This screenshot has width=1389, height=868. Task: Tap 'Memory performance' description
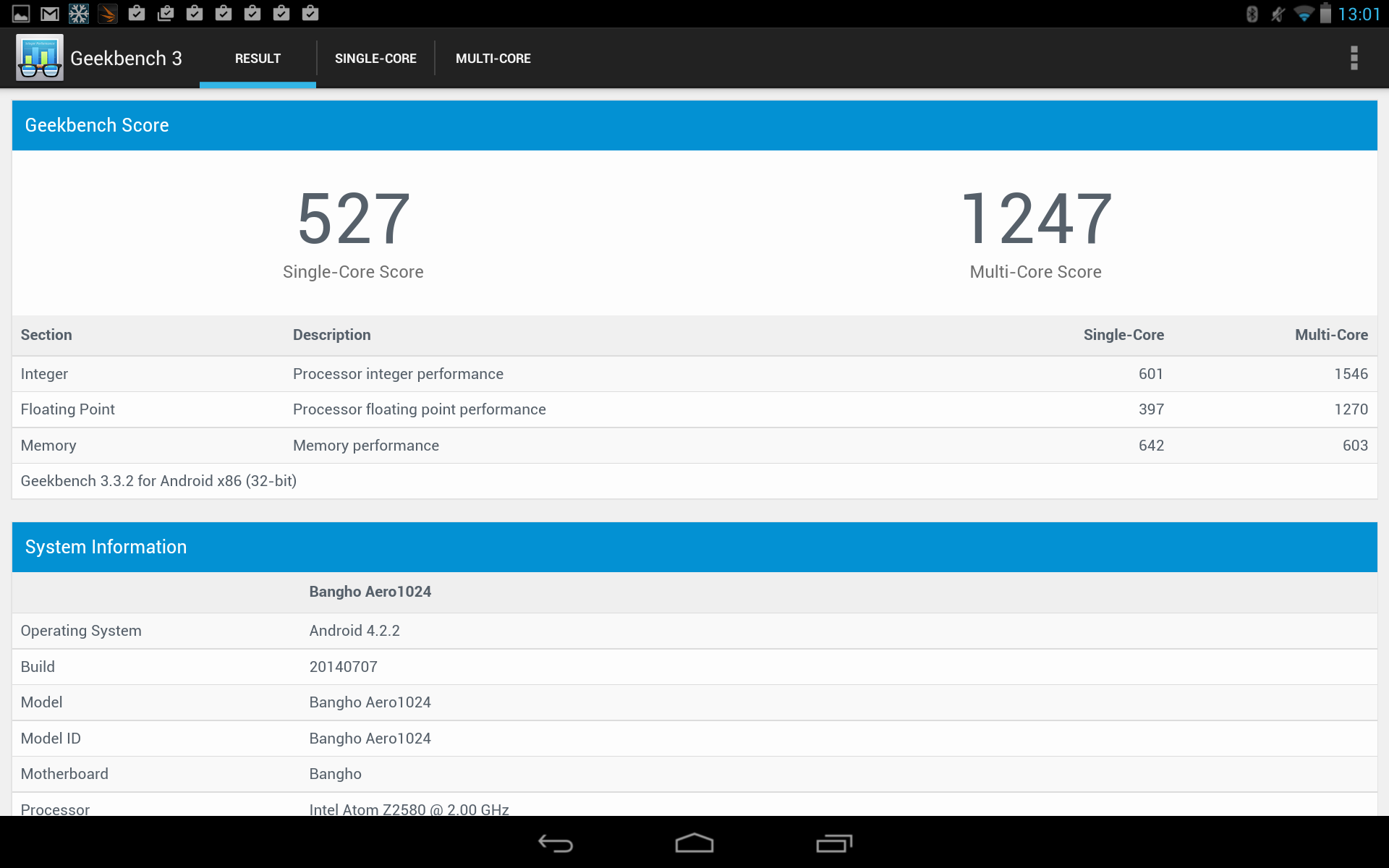pos(366,446)
